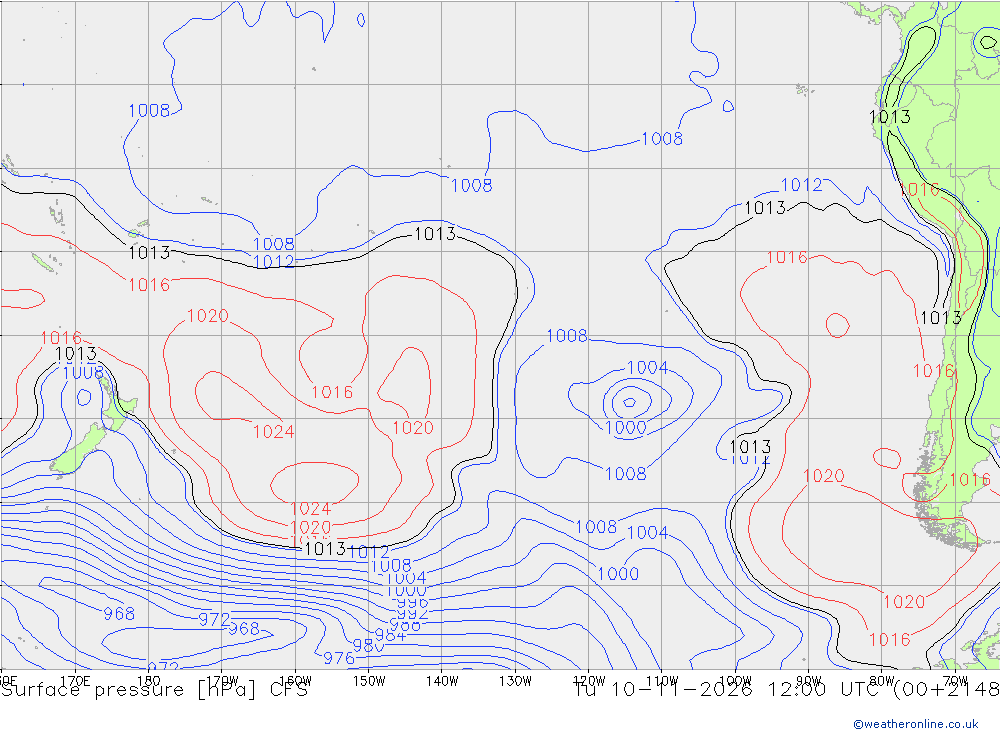Click the 170E longitude label
This screenshot has height=733, width=1000.
click(75, 681)
